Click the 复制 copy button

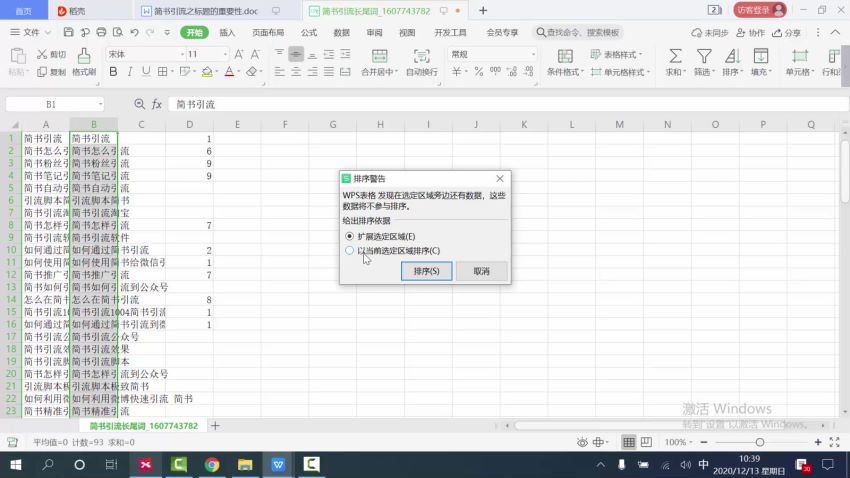51,72
